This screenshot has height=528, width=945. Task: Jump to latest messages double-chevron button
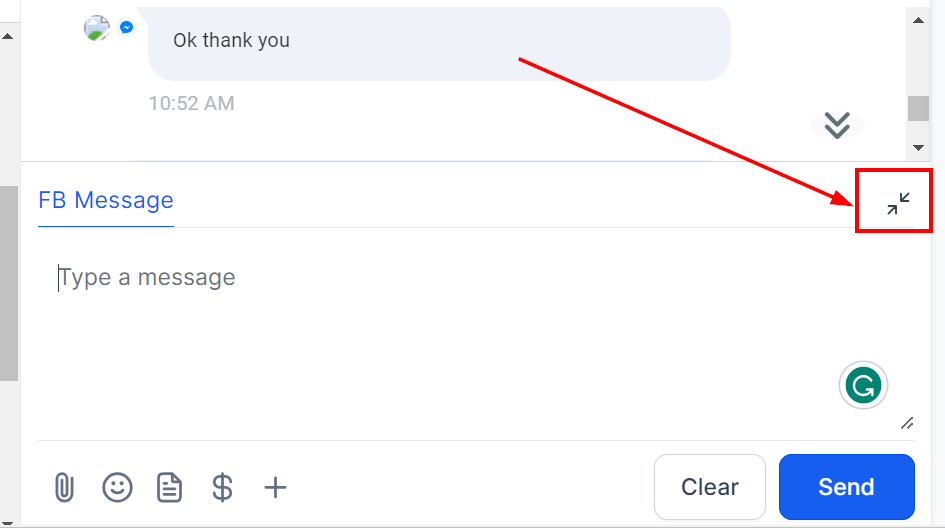pyautogui.click(x=837, y=125)
